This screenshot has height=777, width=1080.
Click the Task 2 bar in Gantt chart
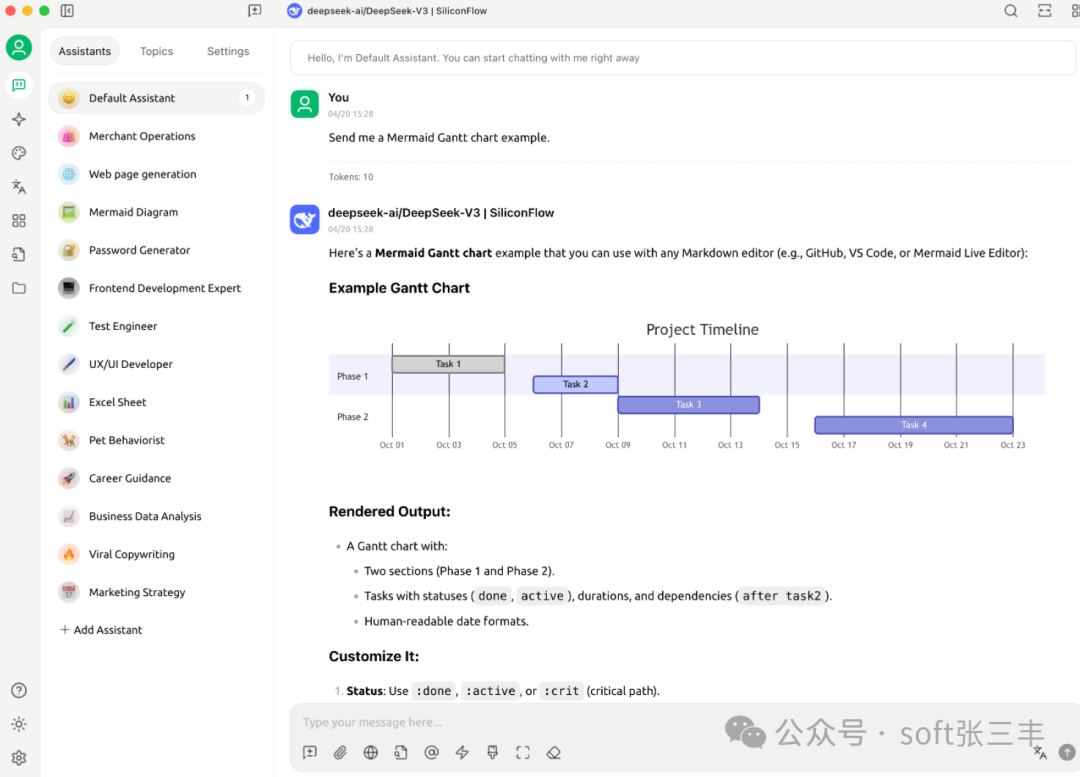click(x=575, y=384)
